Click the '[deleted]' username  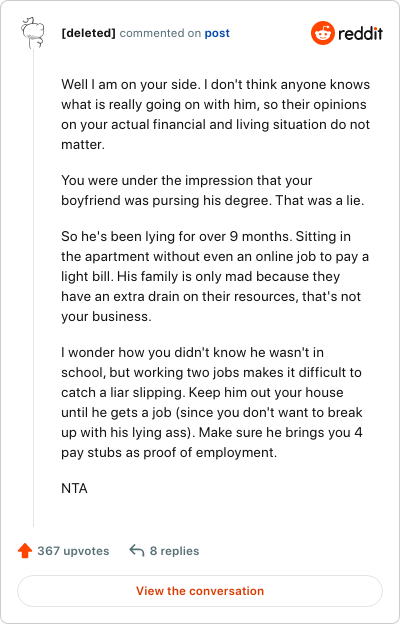pos(88,33)
